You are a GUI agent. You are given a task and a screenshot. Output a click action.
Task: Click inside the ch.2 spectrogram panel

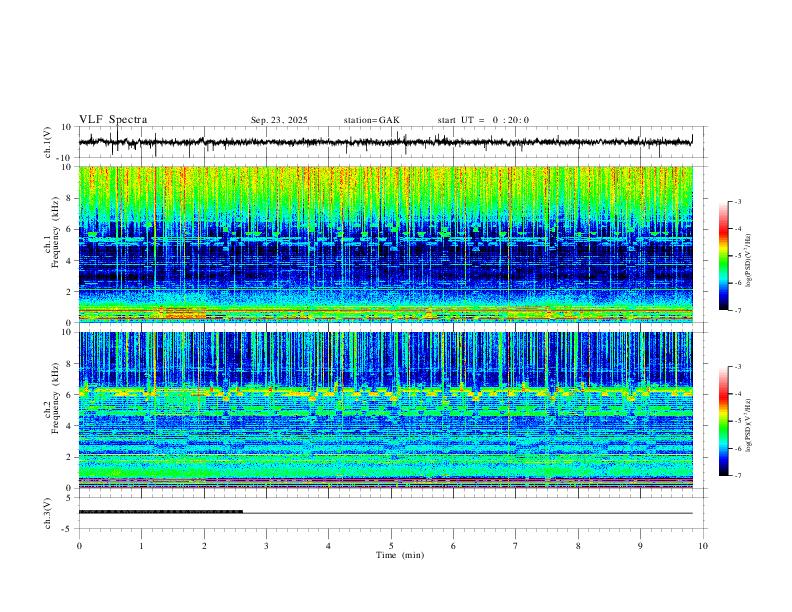click(x=385, y=410)
